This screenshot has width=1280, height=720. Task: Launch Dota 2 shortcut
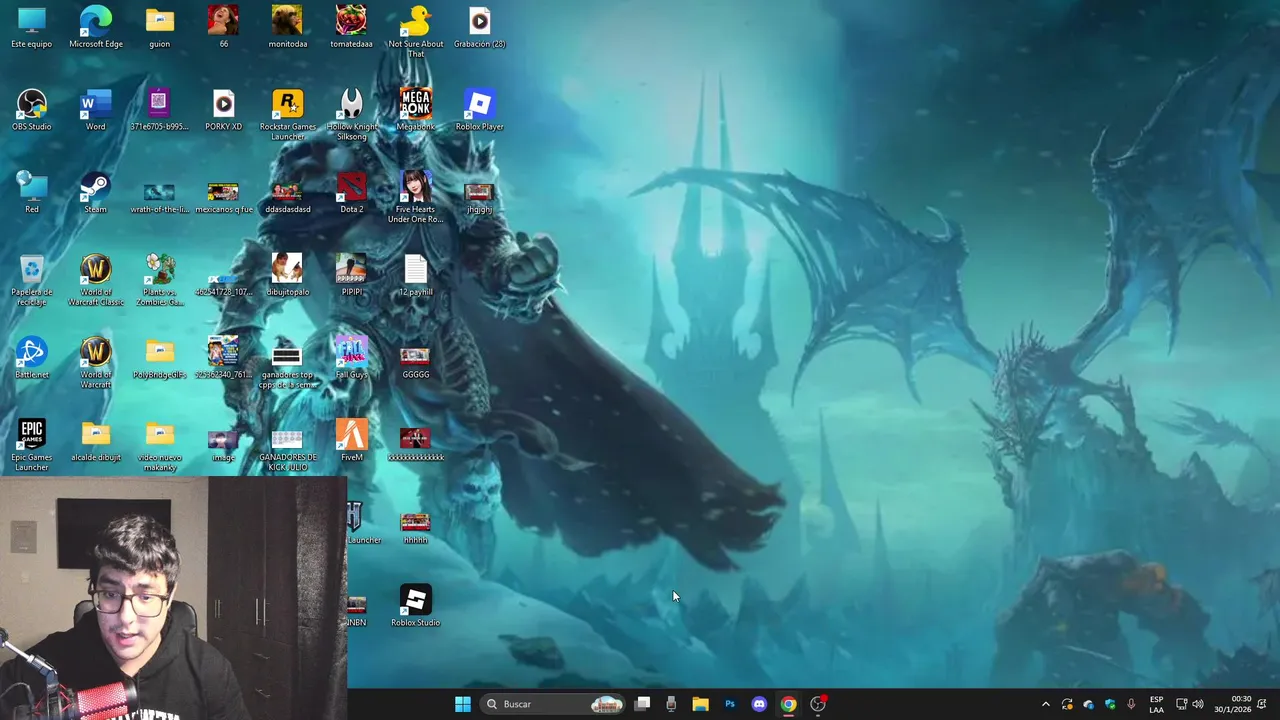351,193
